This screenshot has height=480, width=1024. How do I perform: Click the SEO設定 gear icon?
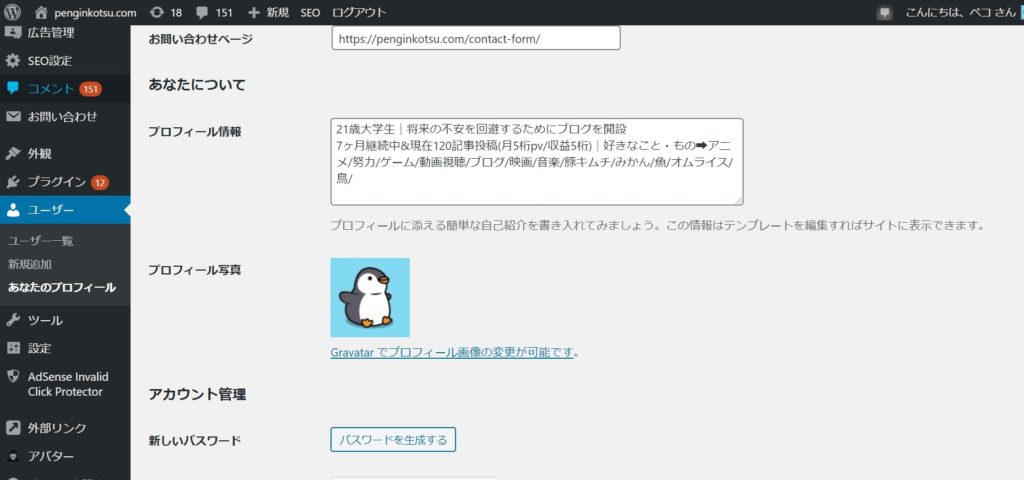(x=12, y=61)
